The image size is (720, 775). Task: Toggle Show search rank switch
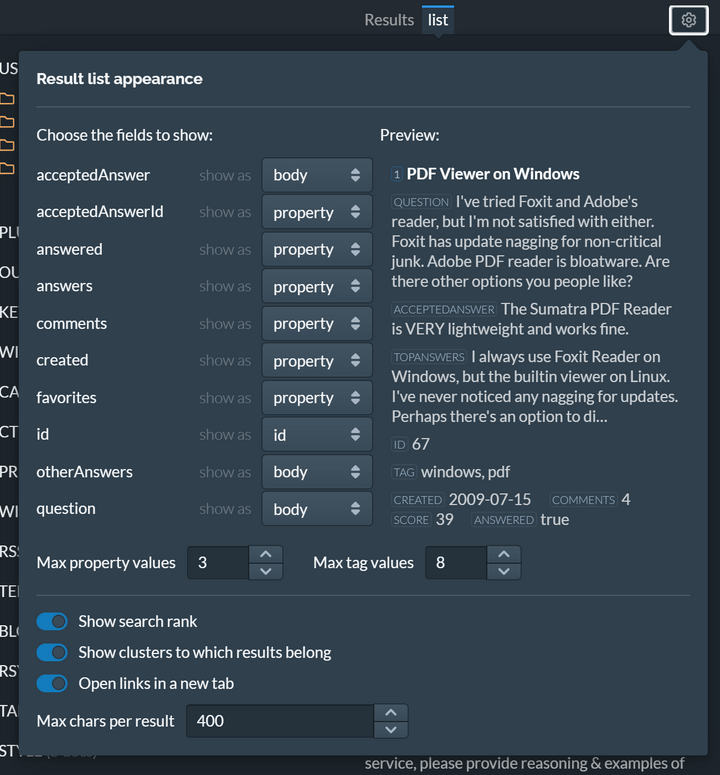click(52, 621)
